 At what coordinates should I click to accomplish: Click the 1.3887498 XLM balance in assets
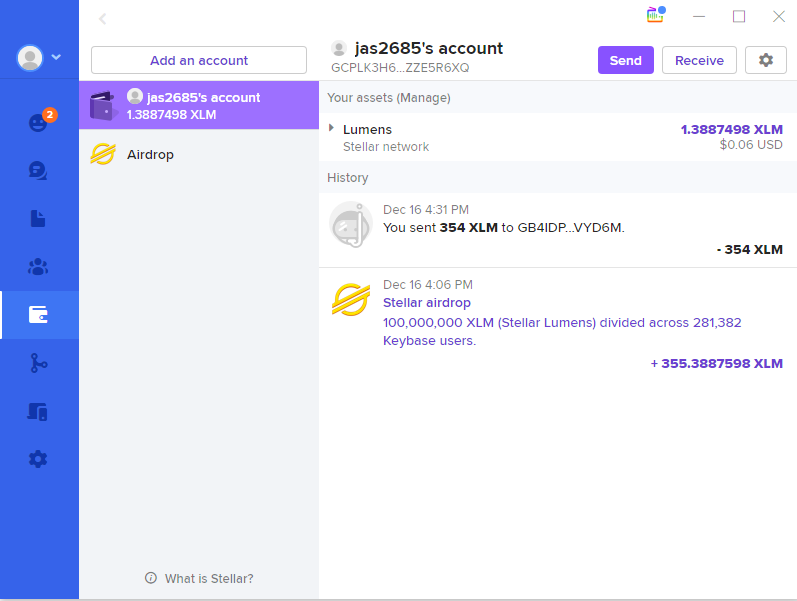click(x=731, y=130)
